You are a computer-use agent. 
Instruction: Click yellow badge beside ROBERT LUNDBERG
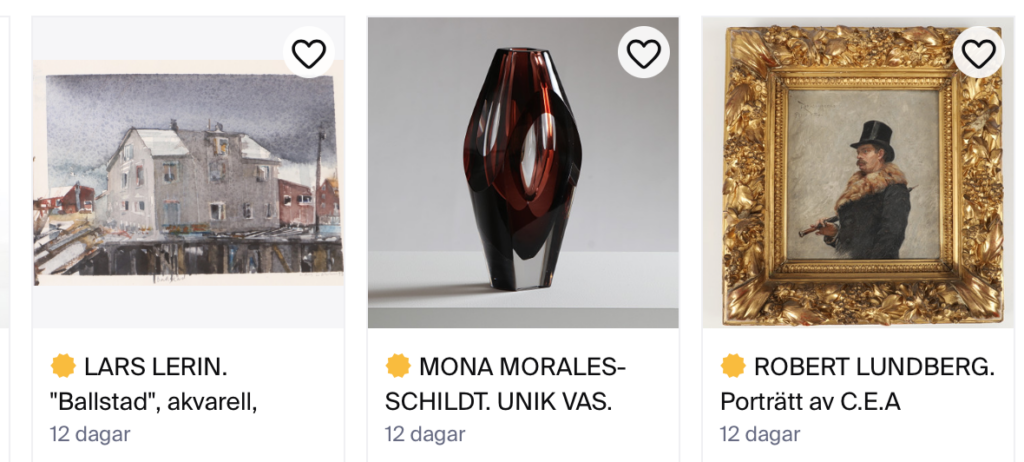[733, 366]
